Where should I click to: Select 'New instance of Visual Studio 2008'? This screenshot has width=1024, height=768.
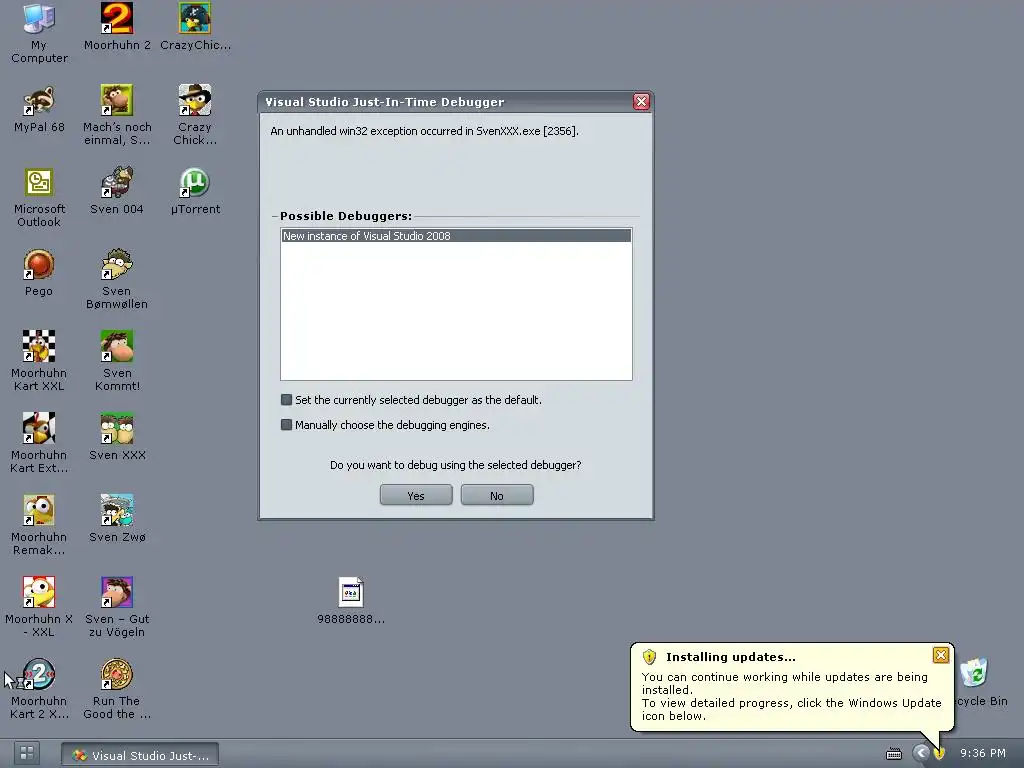point(456,236)
